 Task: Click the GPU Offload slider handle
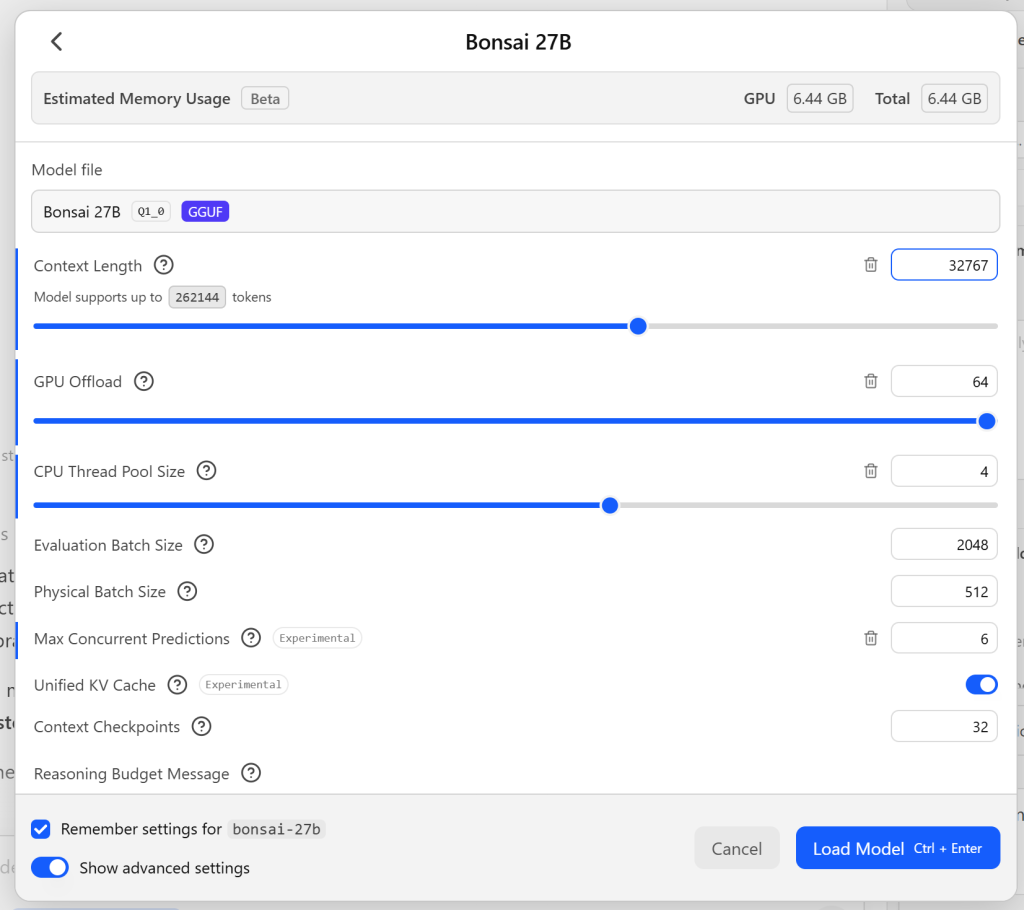(987, 421)
